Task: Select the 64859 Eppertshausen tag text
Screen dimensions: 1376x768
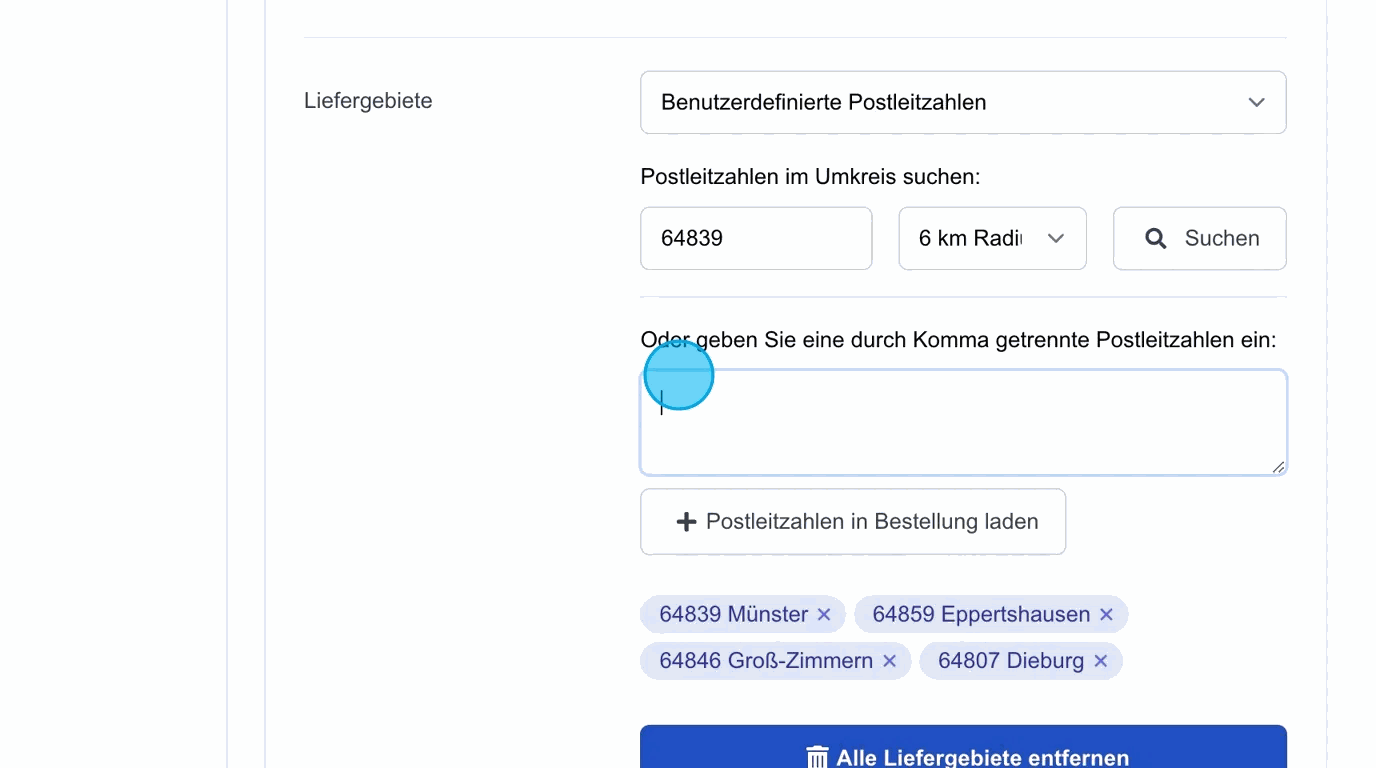Action: click(981, 614)
